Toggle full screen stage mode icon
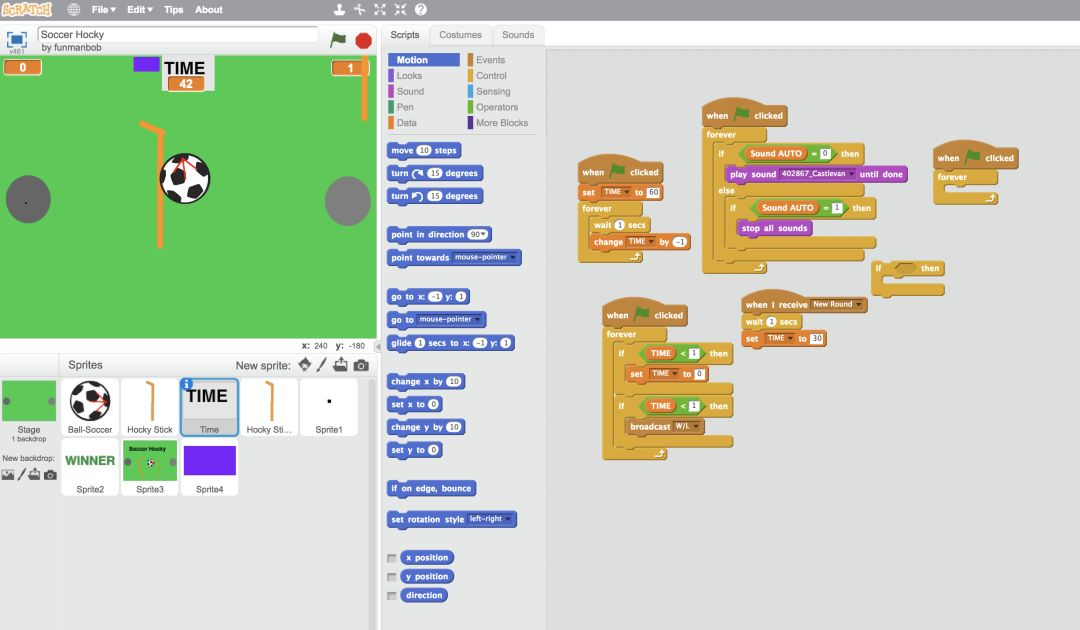This screenshot has width=1080, height=630. [x=16, y=41]
